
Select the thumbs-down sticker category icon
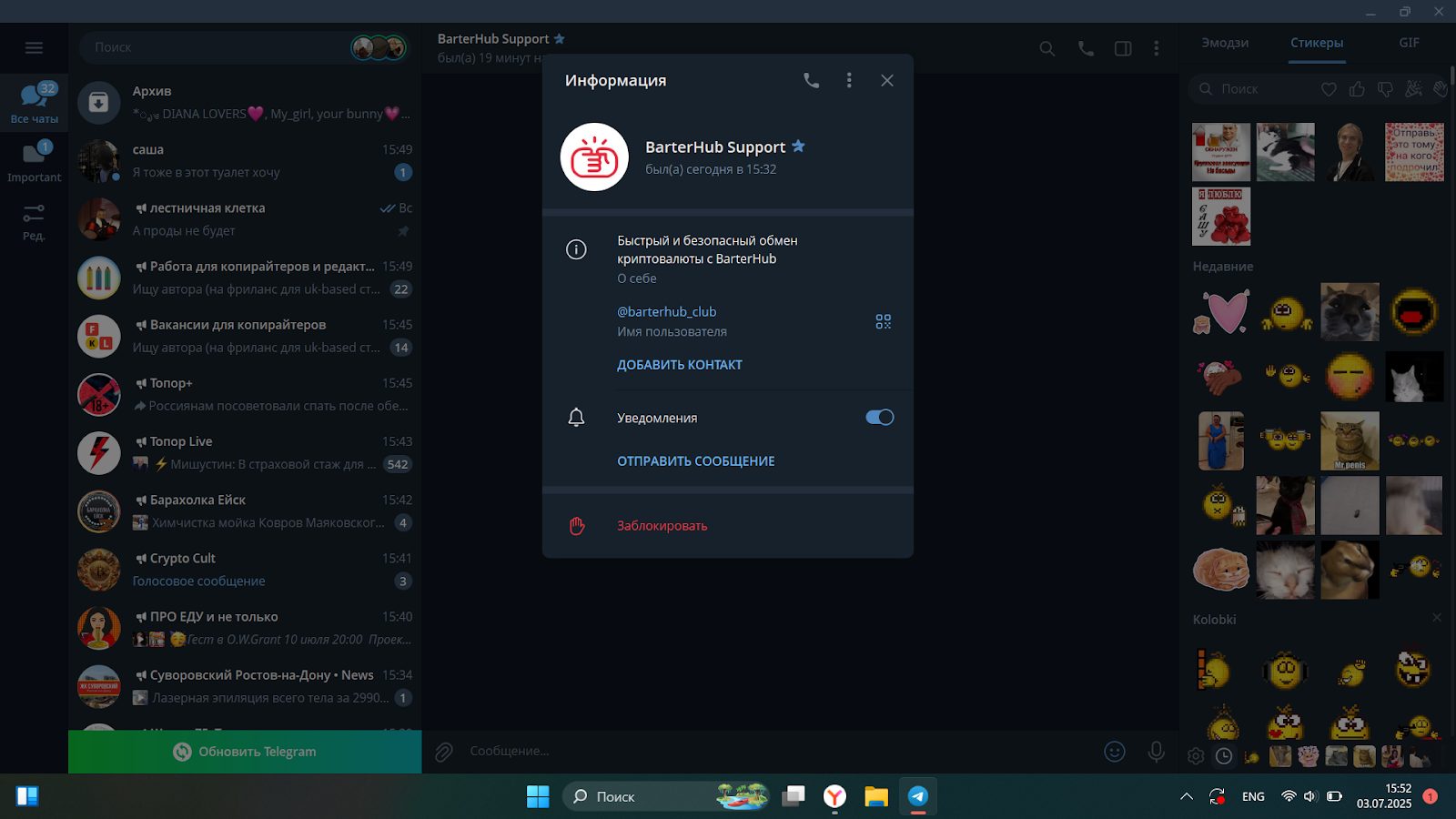click(1385, 89)
